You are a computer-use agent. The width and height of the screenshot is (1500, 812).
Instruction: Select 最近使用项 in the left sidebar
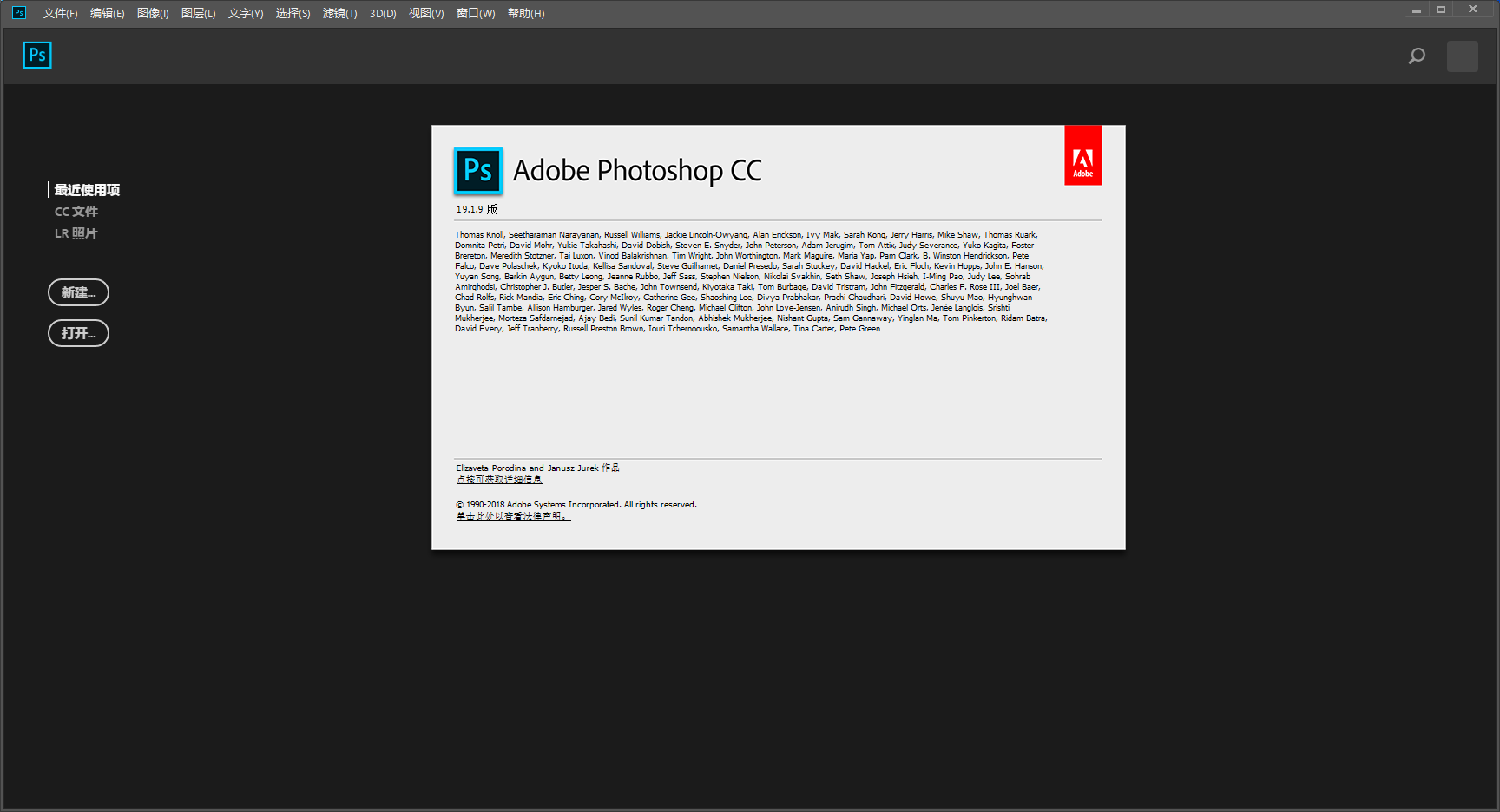point(86,189)
